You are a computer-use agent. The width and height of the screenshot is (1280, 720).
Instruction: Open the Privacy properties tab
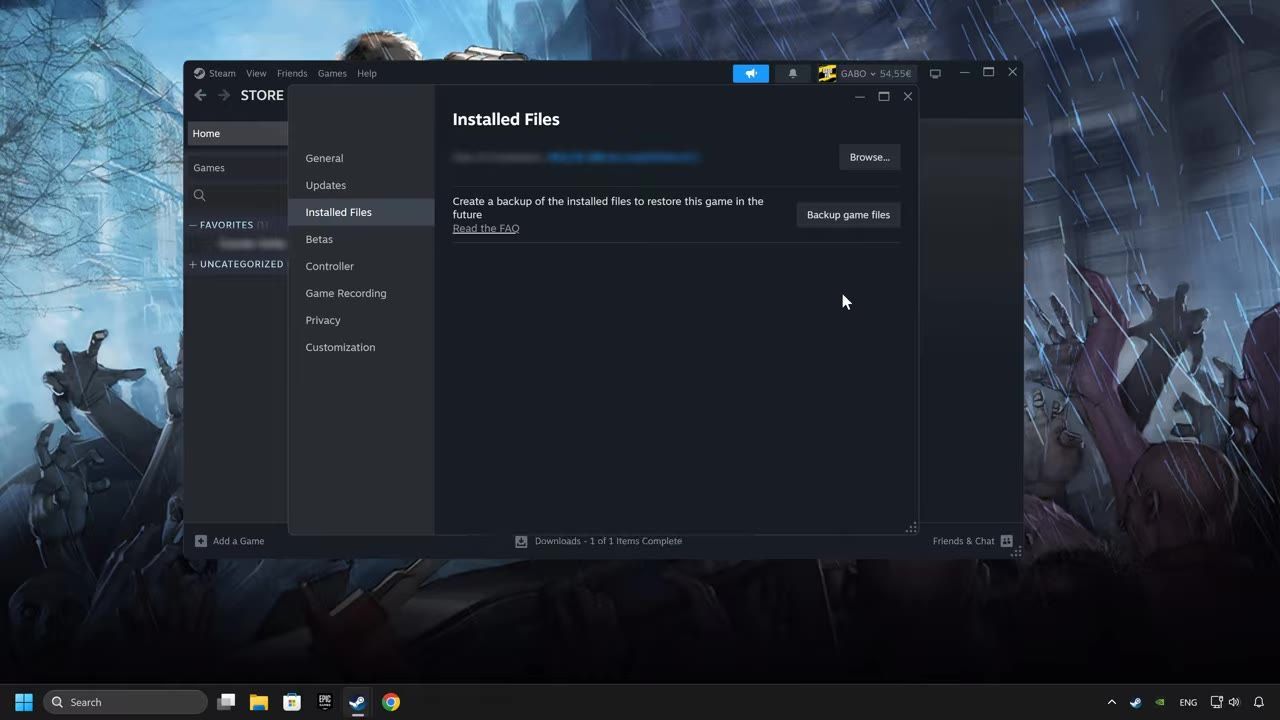[361, 320]
